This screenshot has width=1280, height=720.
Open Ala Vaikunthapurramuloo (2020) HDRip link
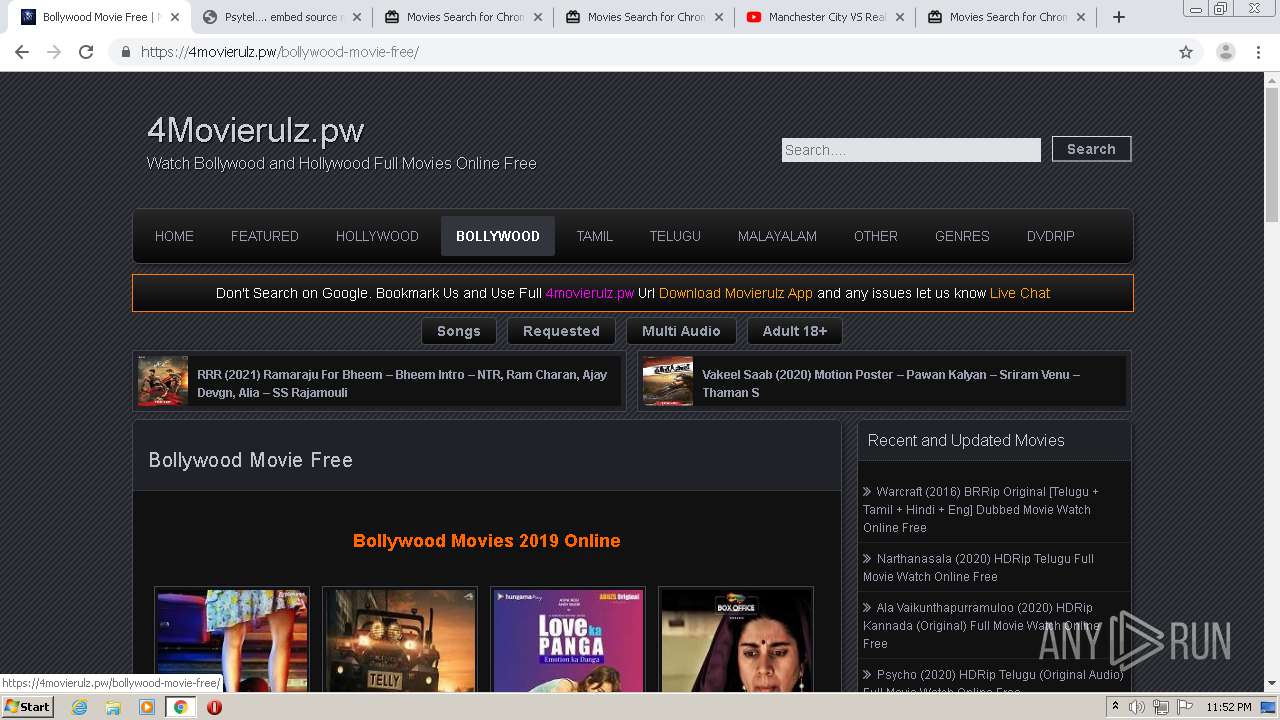[981, 625]
